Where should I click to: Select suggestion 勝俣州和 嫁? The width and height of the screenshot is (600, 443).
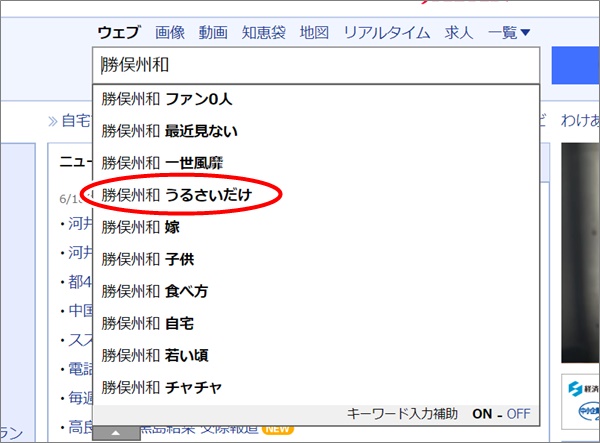pyautogui.click(x=139, y=228)
